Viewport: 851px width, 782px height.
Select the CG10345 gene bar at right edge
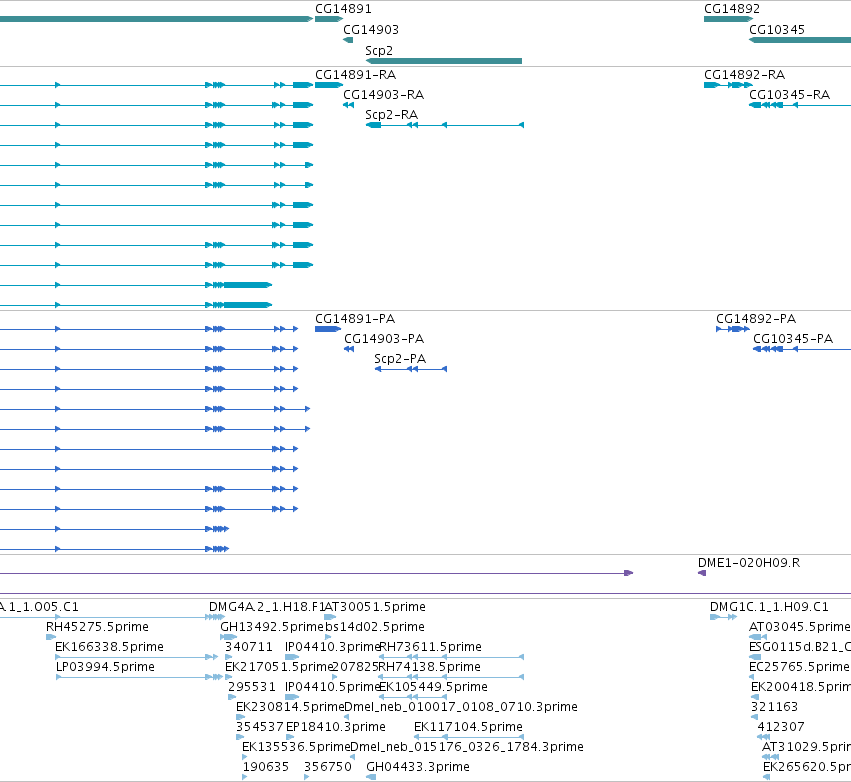pos(800,40)
